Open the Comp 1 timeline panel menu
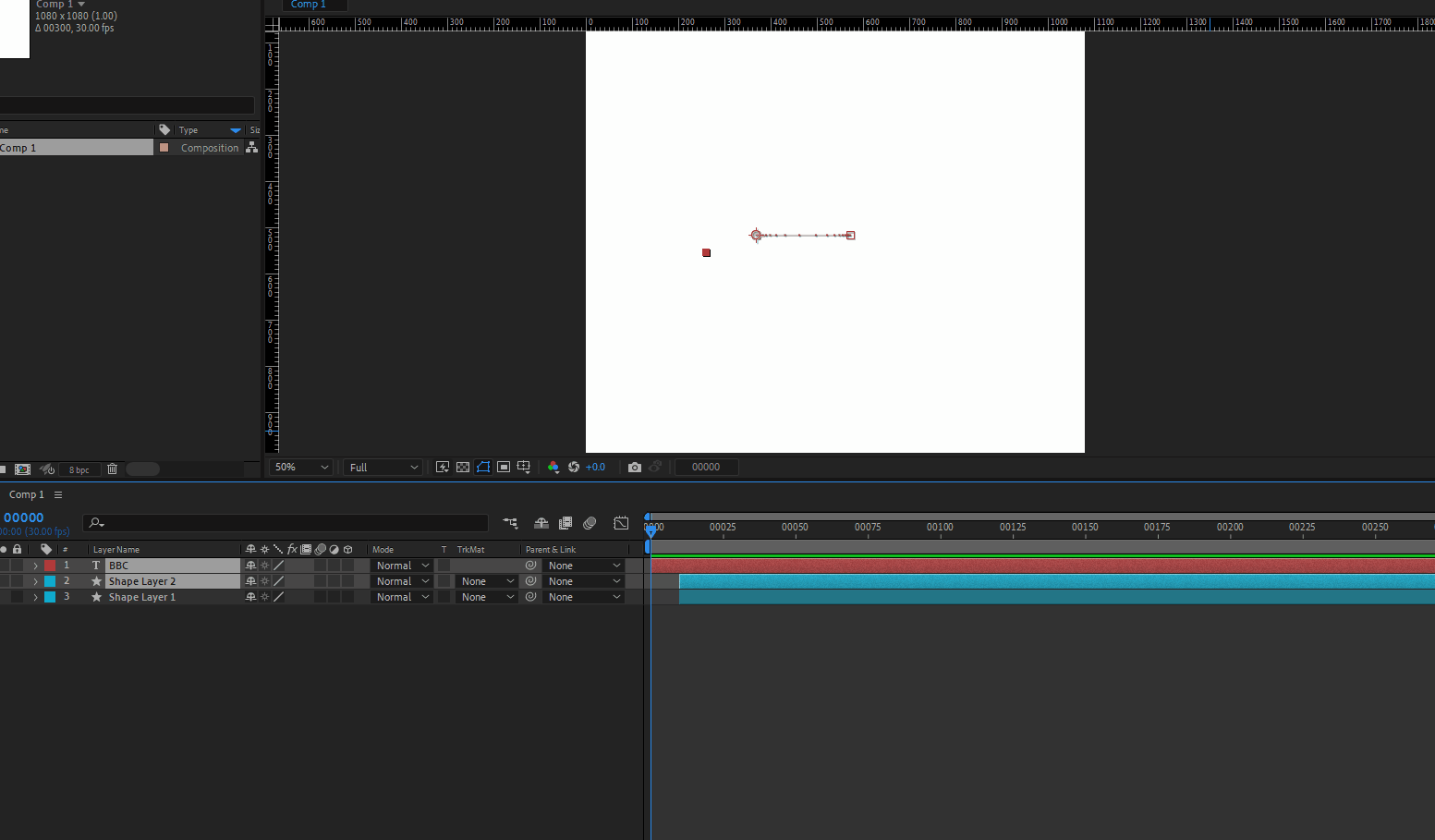This screenshot has width=1435, height=840. pos(57,494)
